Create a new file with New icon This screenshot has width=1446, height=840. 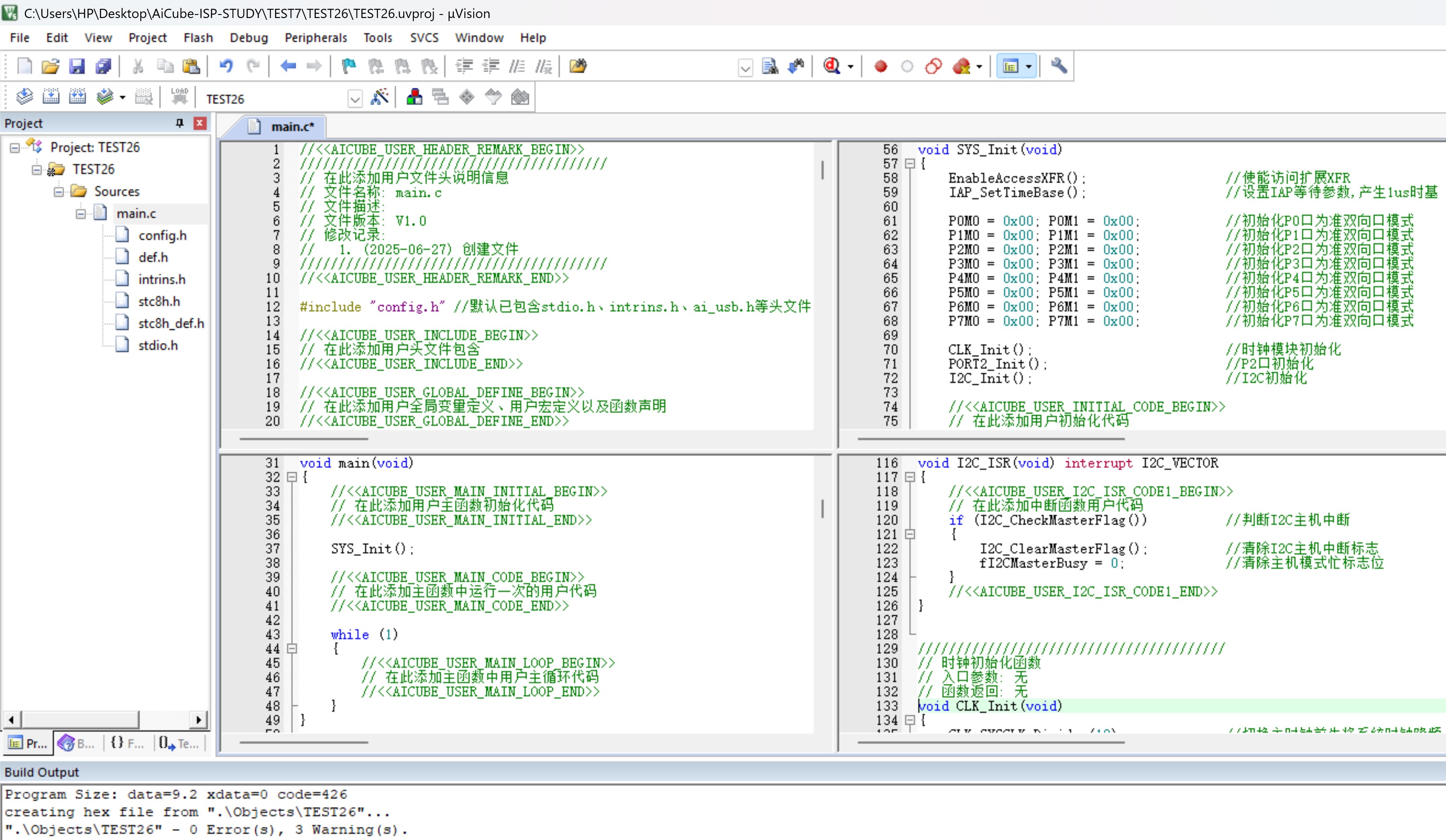tap(24, 66)
